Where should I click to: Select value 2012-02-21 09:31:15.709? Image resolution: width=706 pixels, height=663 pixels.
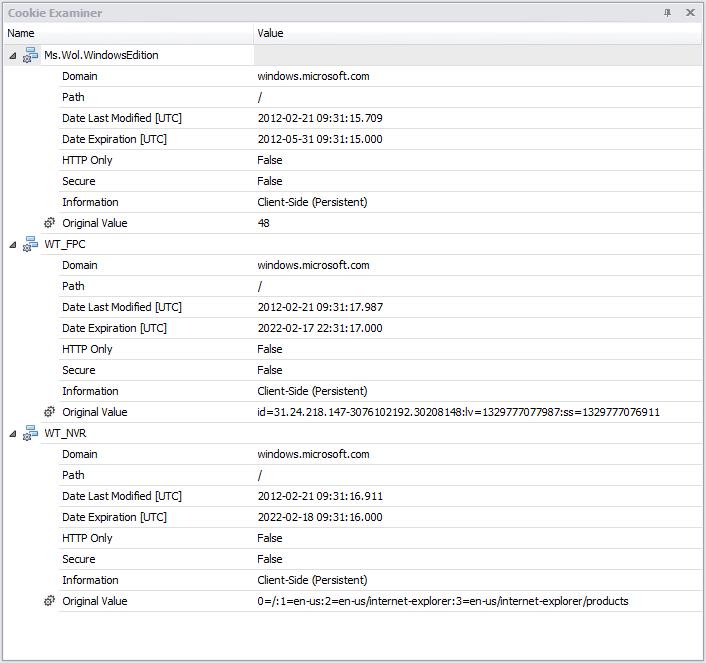(320, 118)
